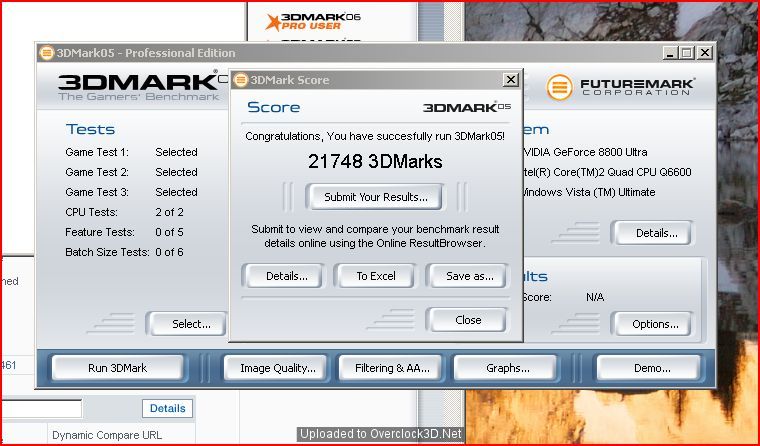Click the Tests section heading
This screenshot has width=760, height=446.
point(91,129)
